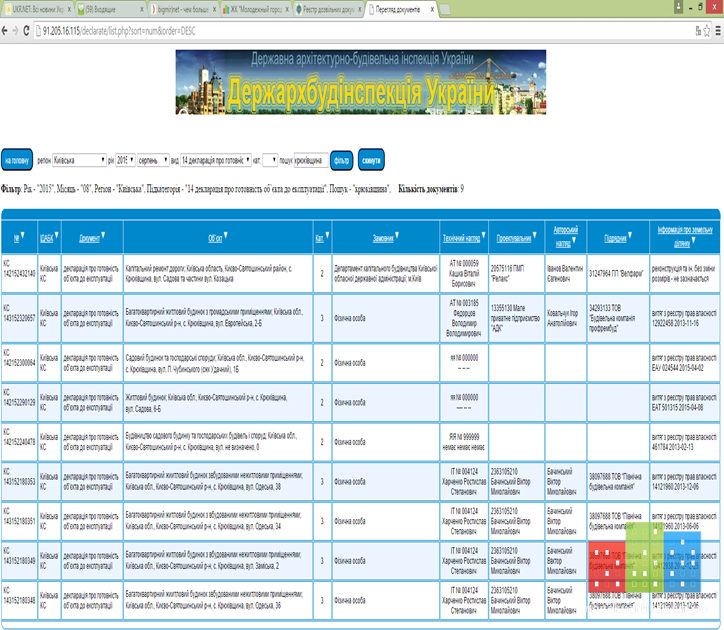724x630 pixels.
Task: Sort by the 'Документ' column header
Action: [x=89, y=238]
